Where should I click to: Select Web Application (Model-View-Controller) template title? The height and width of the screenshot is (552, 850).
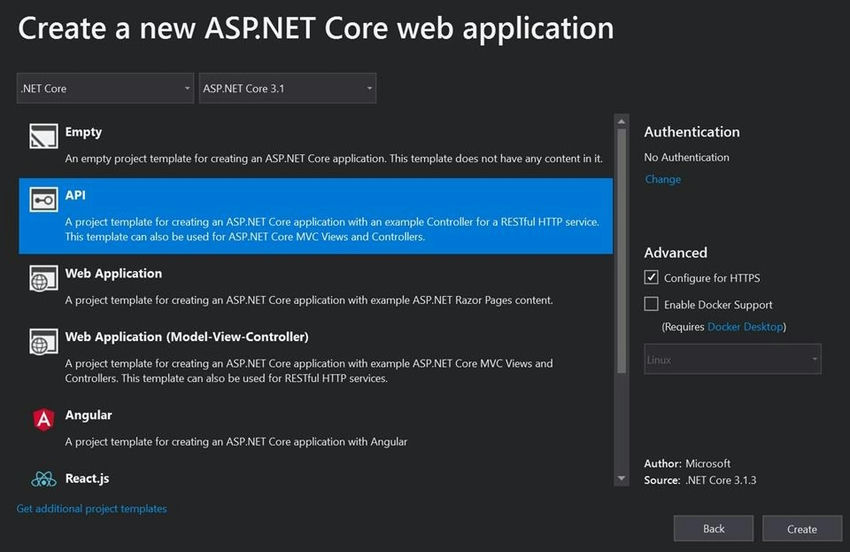[x=186, y=337]
